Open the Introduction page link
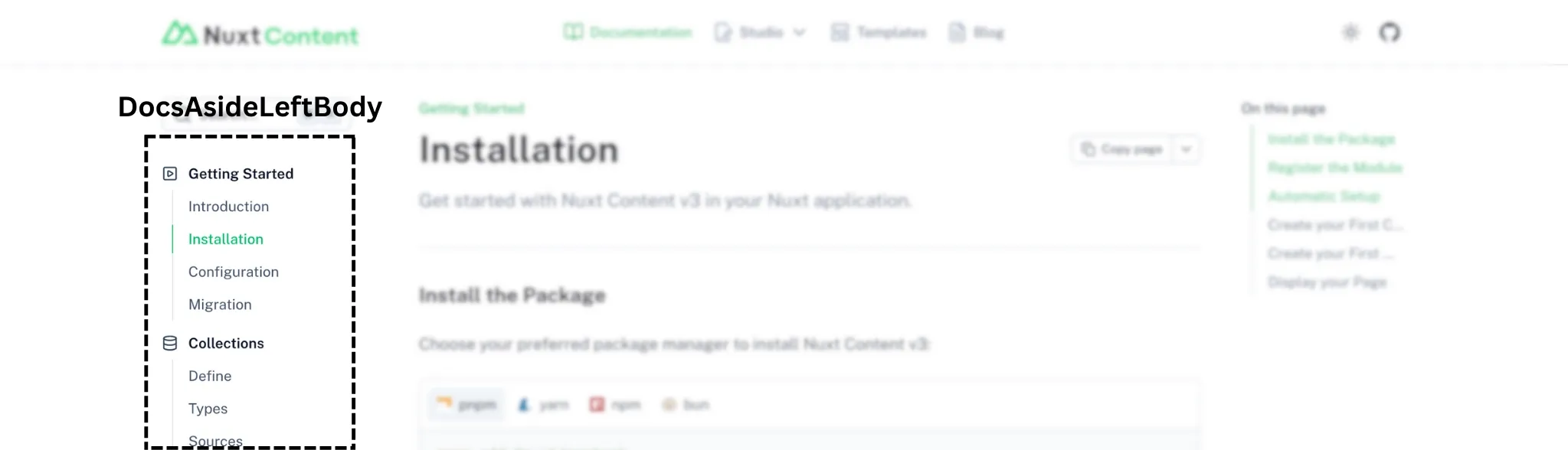This screenshot has height=450, width=1568. click(228, 207)
